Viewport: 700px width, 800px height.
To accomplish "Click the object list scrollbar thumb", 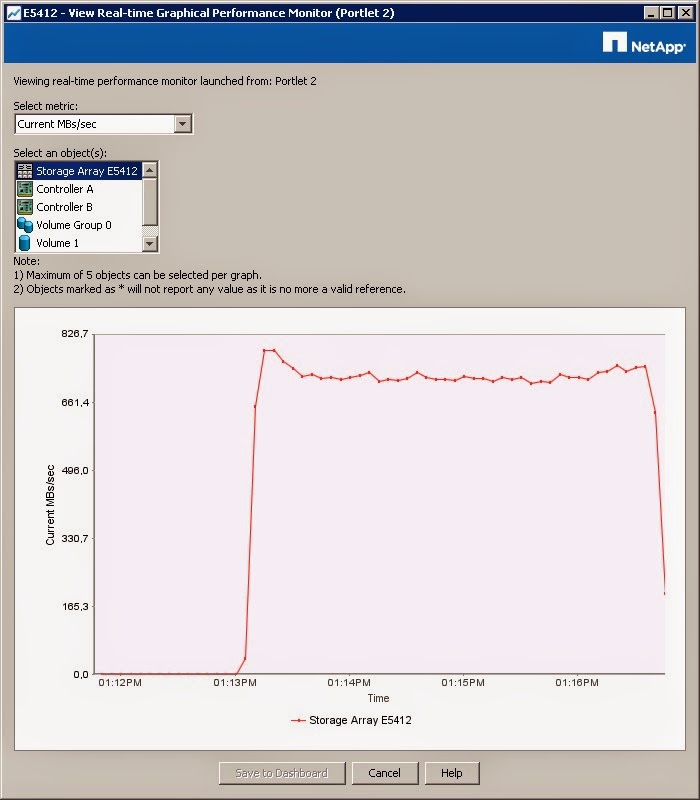I will pyautogui.click(x=149, y=202).
